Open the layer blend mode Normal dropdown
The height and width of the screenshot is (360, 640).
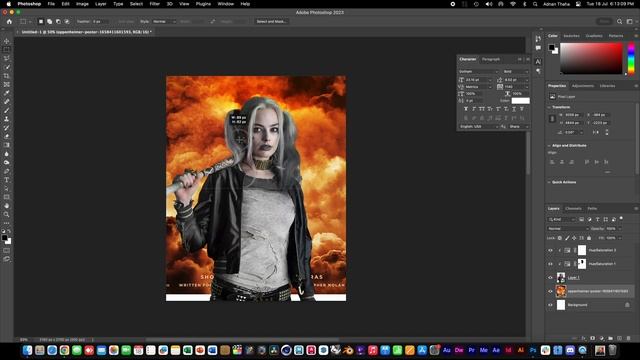568,229
